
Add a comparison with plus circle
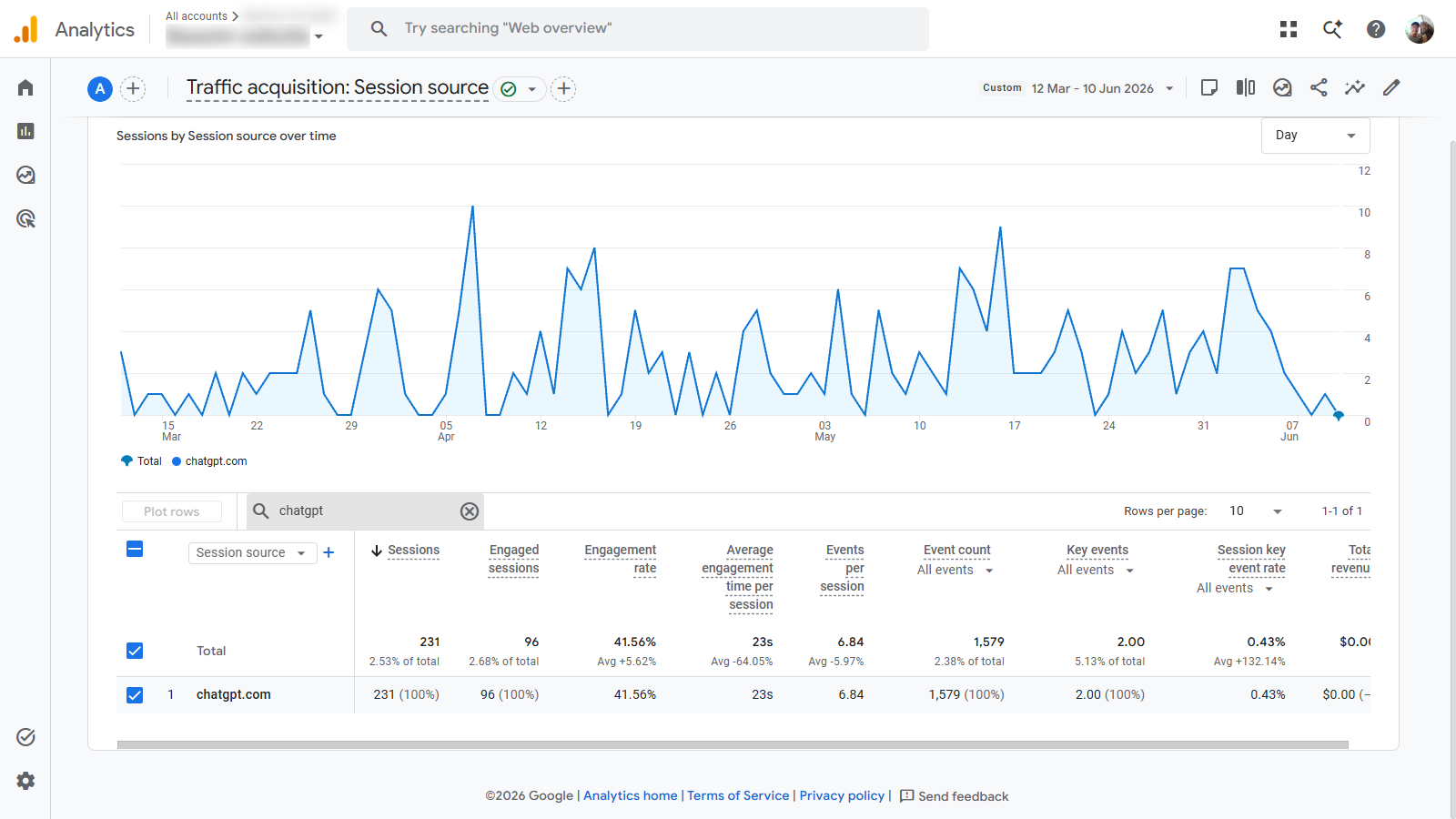(133, 88)
